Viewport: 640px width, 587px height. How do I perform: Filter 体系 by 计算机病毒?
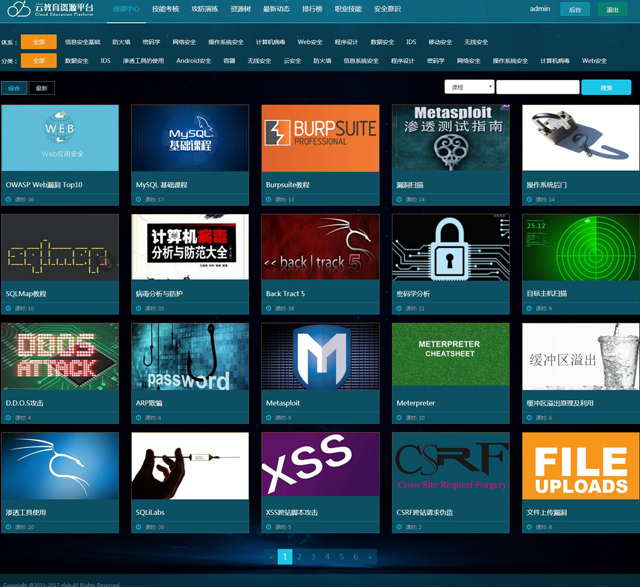tap(270, 42)
